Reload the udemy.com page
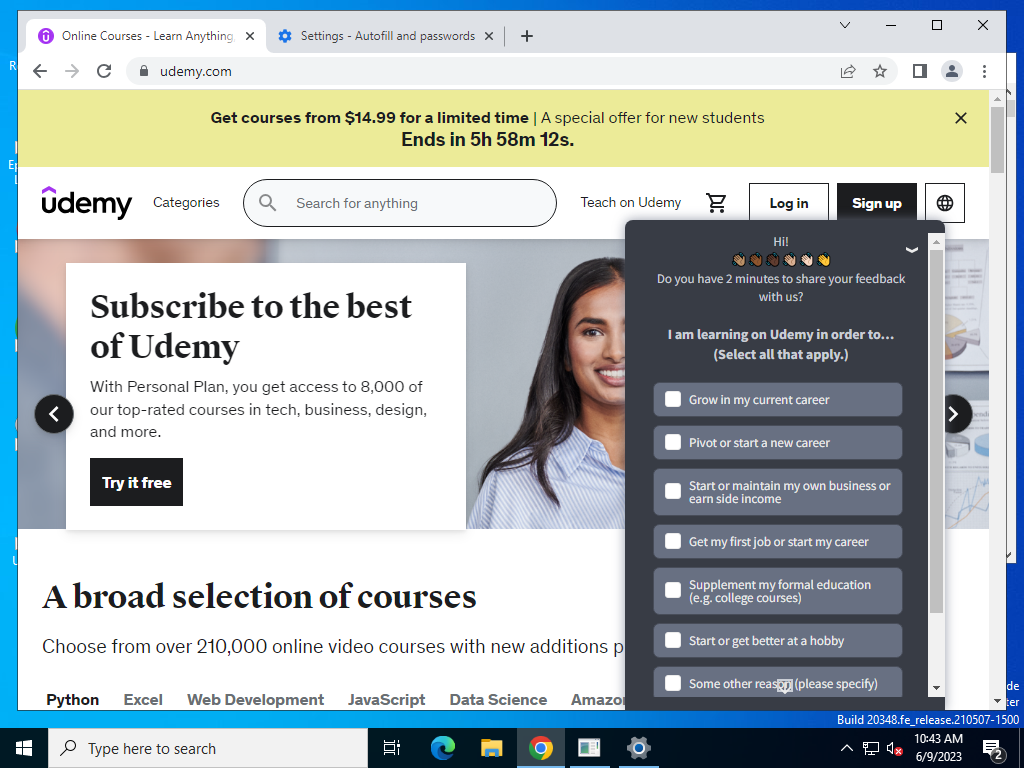 pos(104,71)
